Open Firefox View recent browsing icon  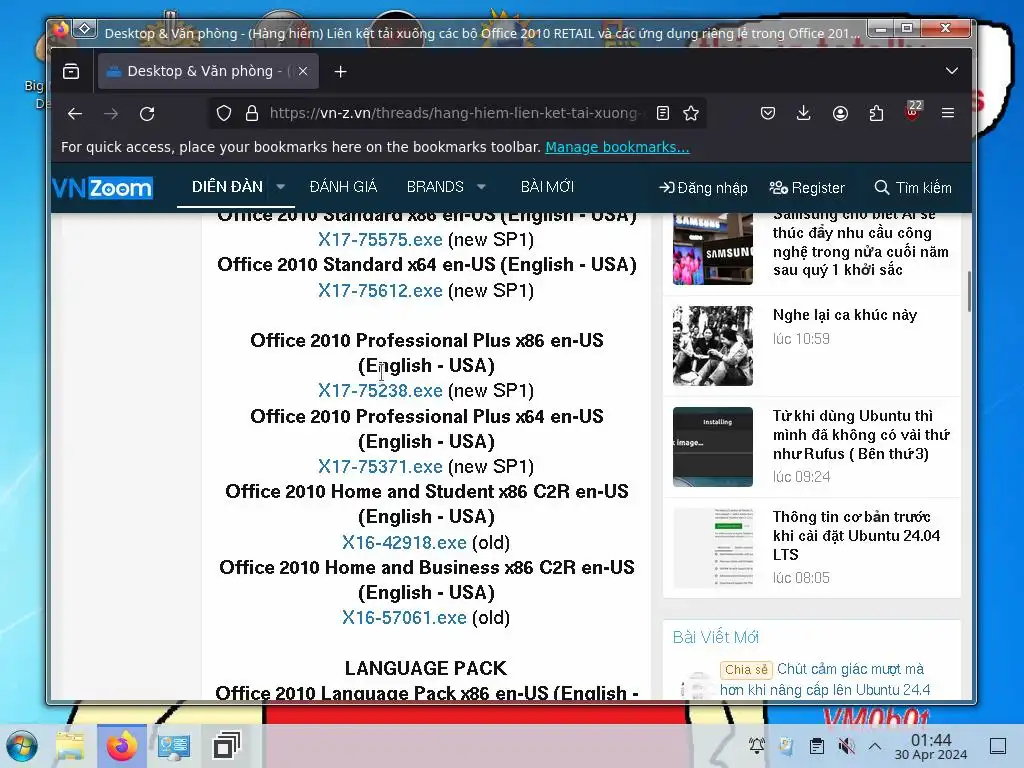pyautogui.click(x=71, y=71)
